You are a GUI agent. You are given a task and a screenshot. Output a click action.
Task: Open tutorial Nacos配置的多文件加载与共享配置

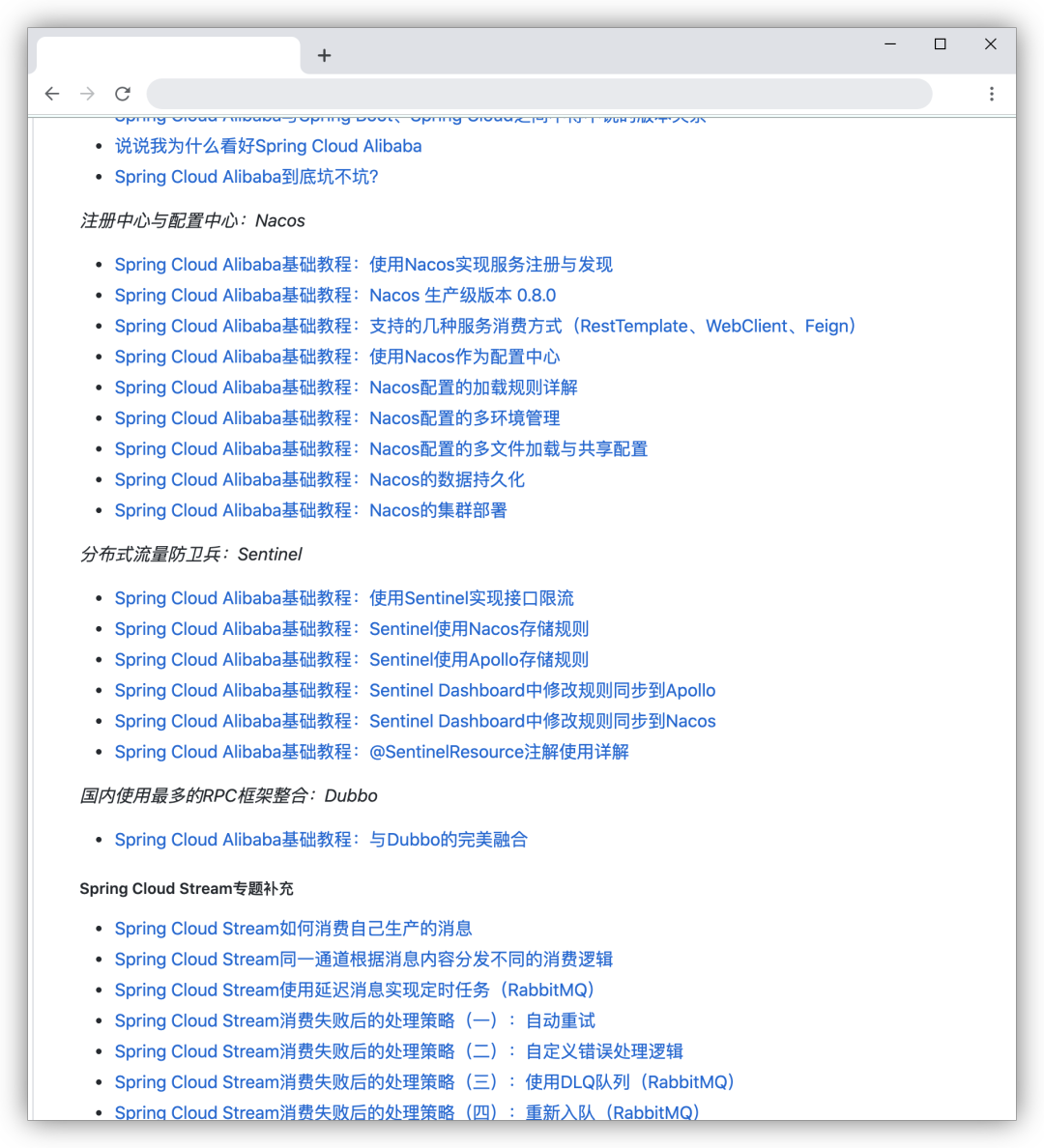381,449
